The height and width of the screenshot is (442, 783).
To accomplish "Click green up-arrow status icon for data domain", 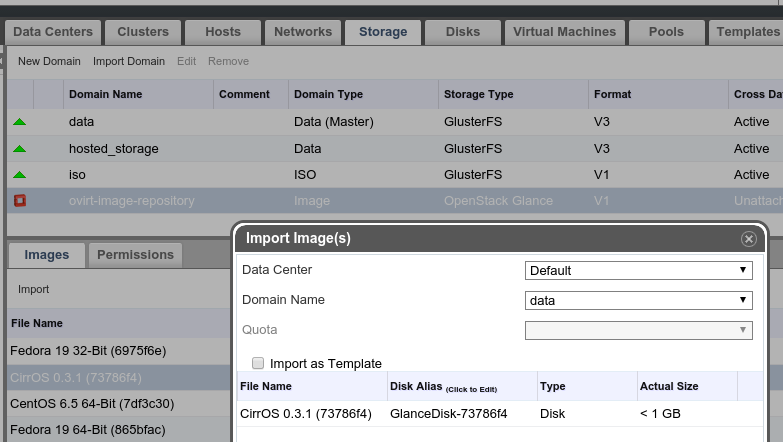I will pyautogui.click(x=19, y=122).
